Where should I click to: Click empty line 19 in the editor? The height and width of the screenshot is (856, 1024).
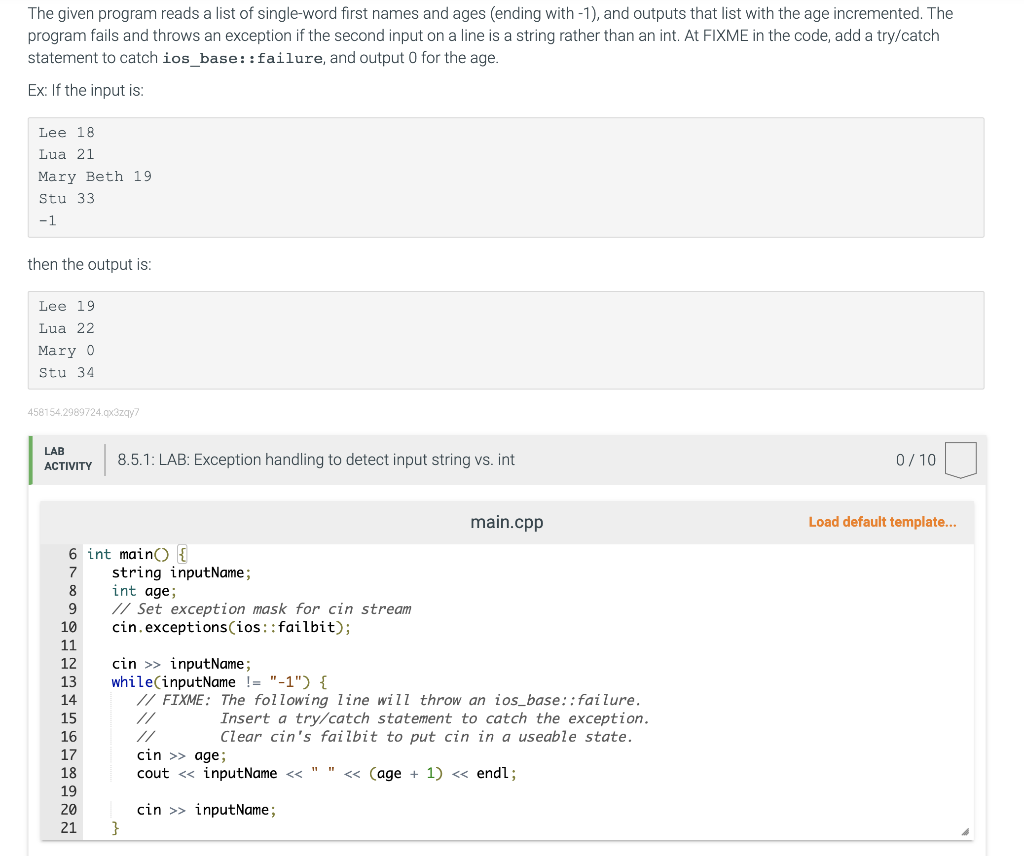(528, 791)
